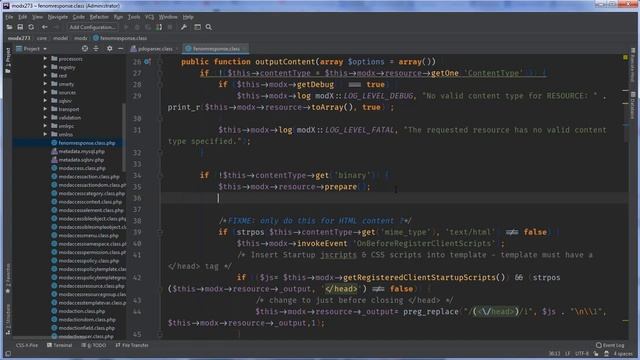Viewport: 640px width, 360px height.
Task: Click the Back navigation arrow
Action: (x=44, y=27)
